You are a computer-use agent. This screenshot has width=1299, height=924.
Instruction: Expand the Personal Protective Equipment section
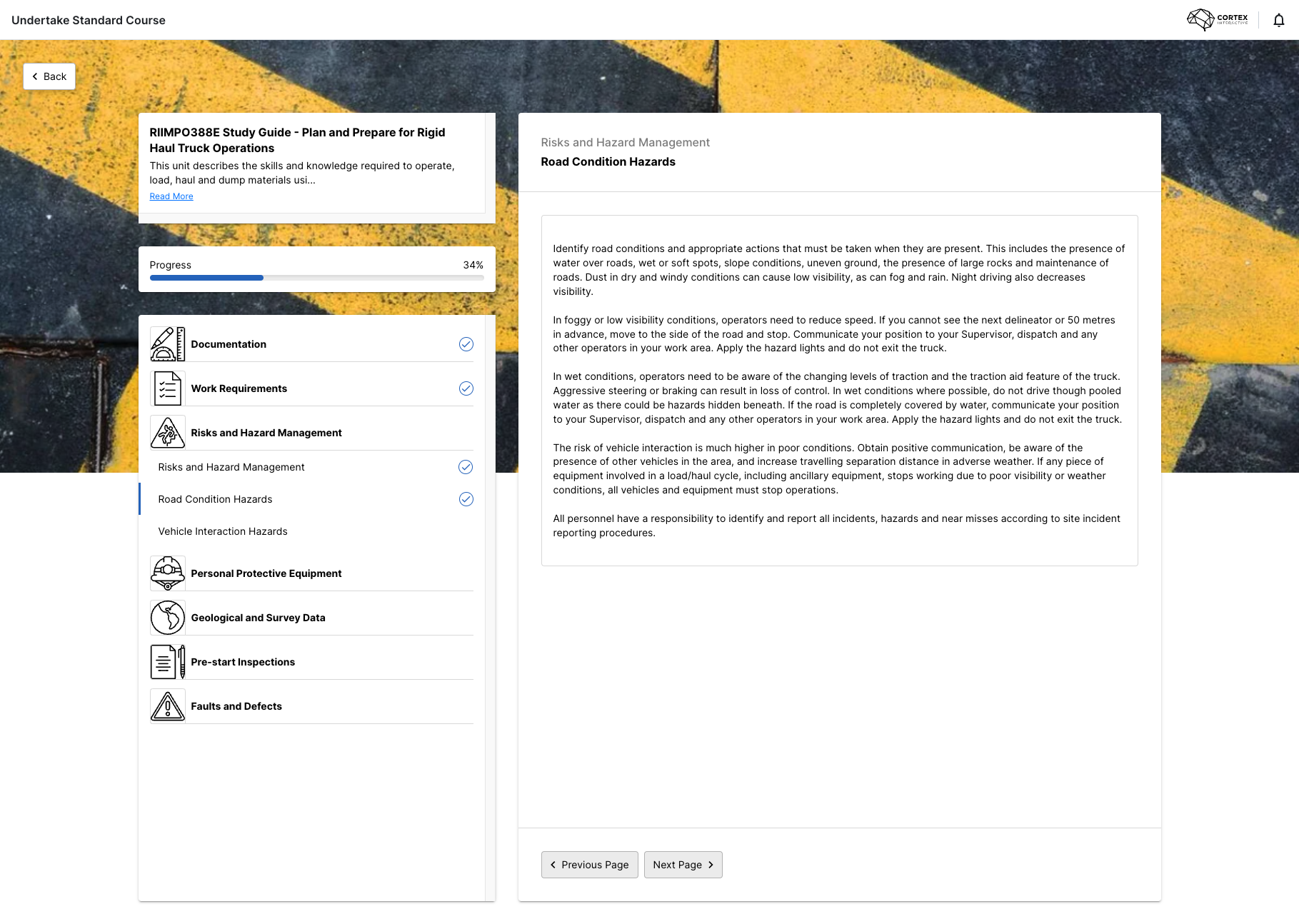tap(312, 573)
